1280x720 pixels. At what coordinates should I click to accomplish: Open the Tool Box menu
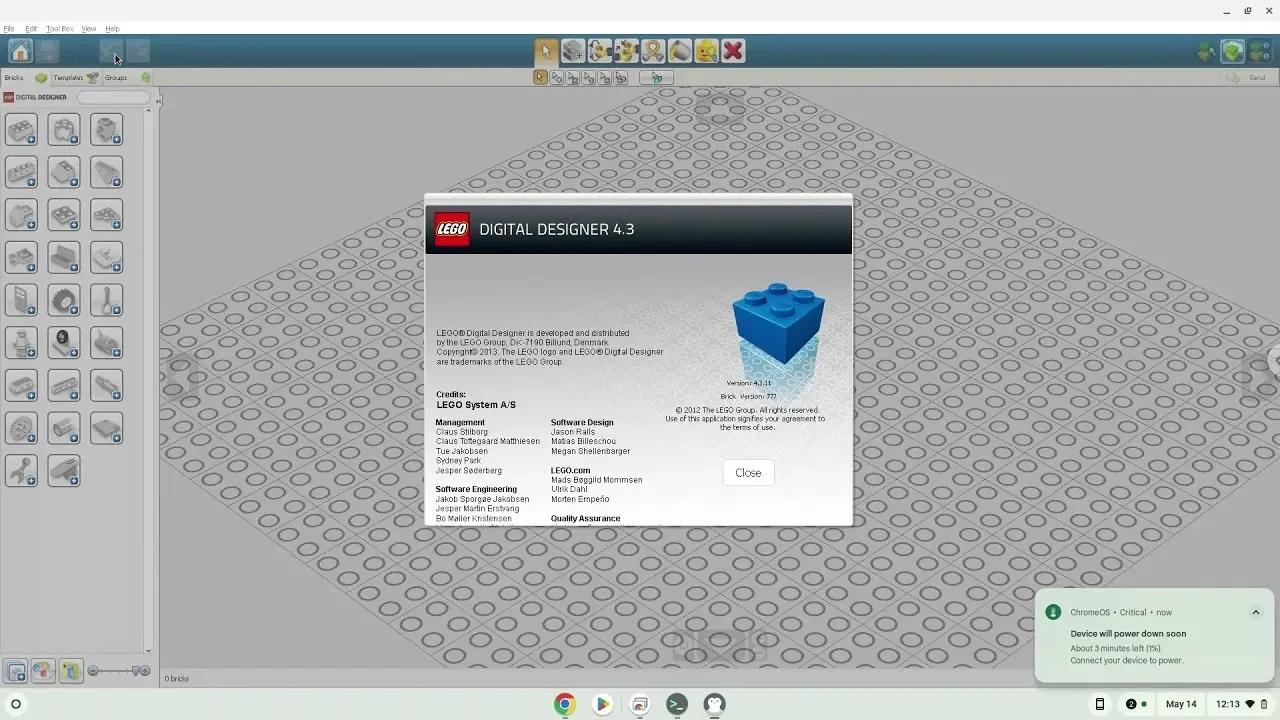point(60,29)
